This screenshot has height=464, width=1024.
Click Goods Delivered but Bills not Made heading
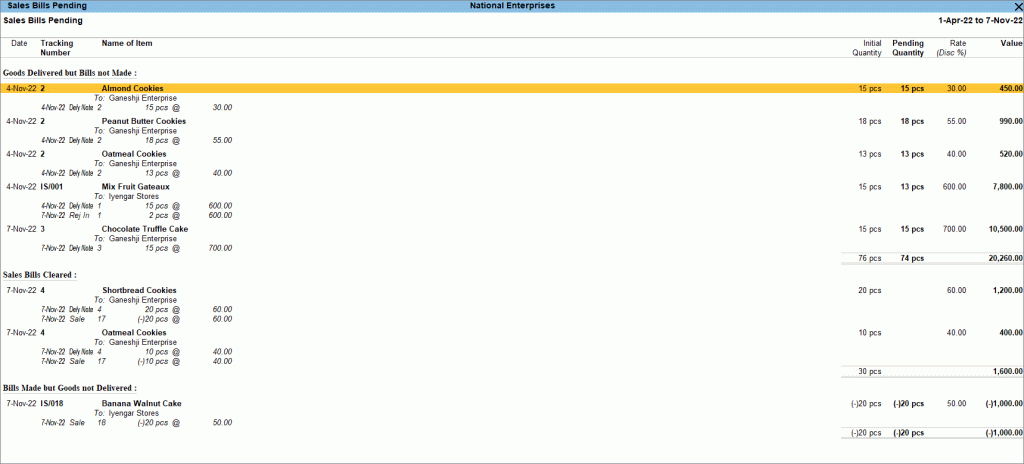70,73
